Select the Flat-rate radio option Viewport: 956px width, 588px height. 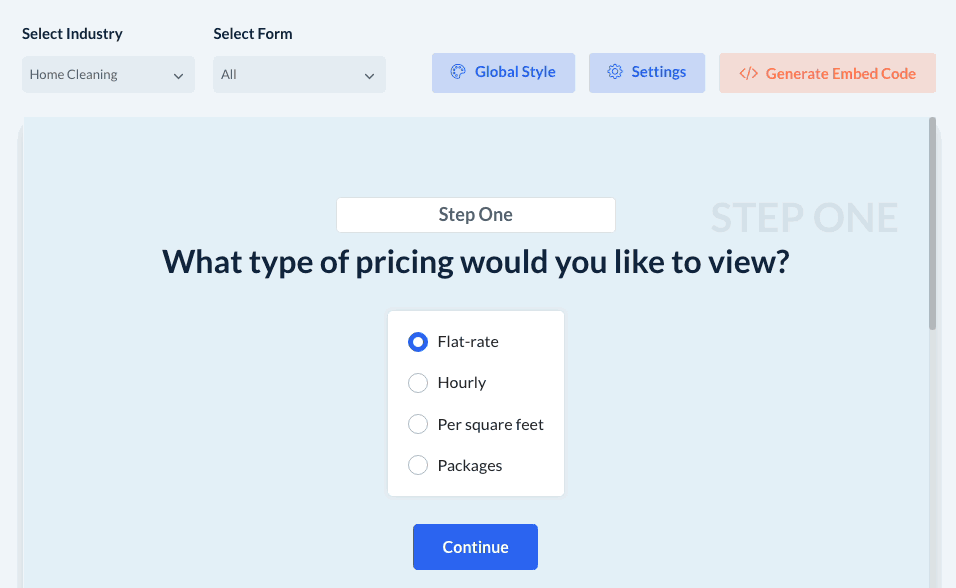418,342
